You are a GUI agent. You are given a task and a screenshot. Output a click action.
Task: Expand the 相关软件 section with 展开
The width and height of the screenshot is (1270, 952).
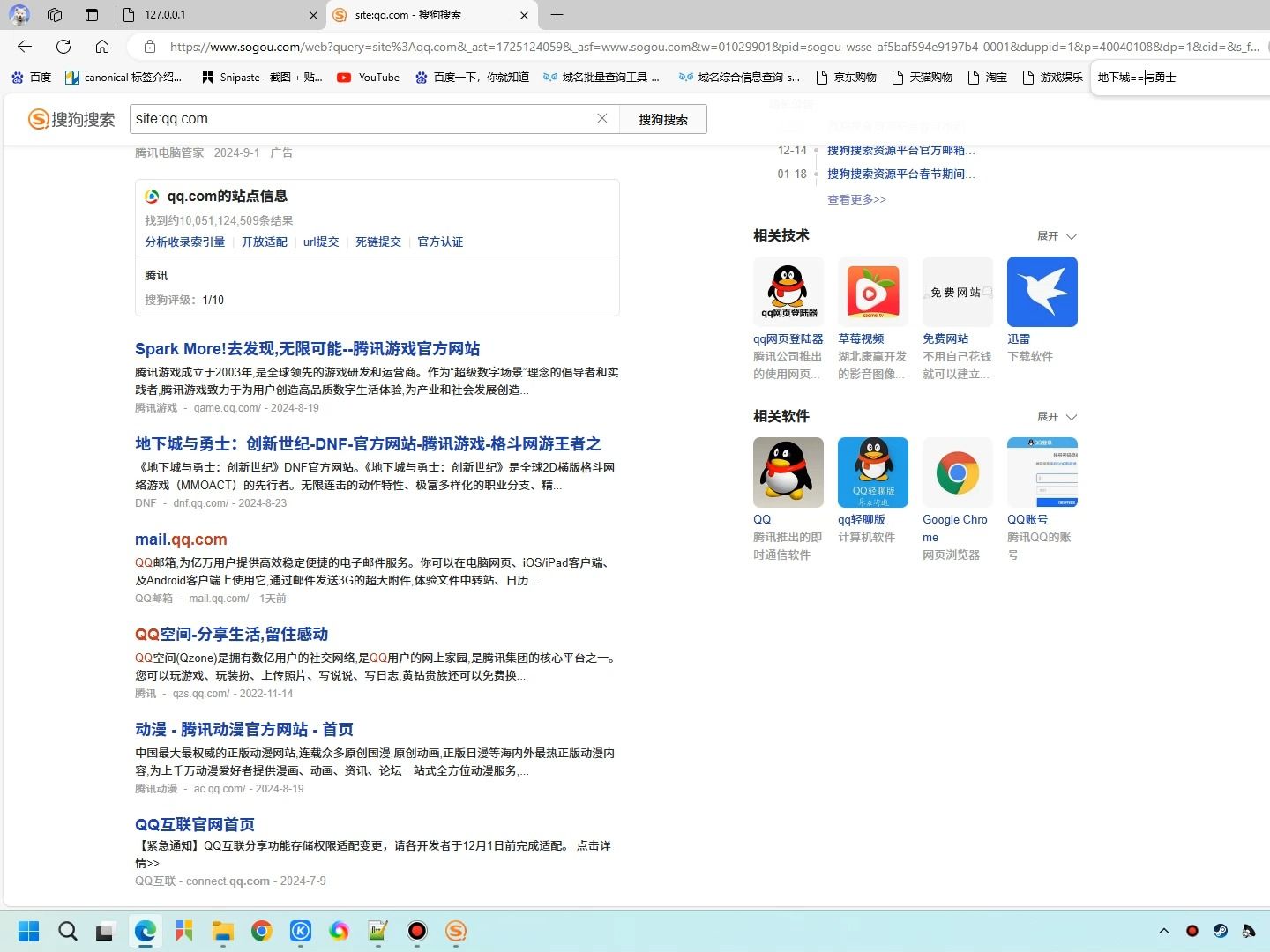(1057, 417)
